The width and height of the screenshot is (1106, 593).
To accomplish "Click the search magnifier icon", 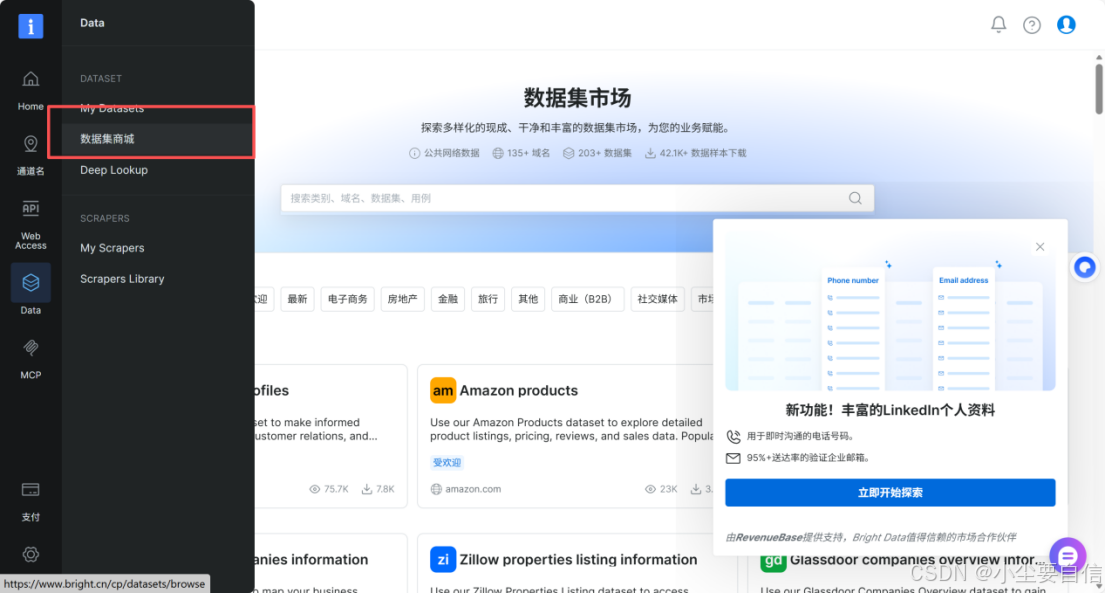I will [855, 198].
